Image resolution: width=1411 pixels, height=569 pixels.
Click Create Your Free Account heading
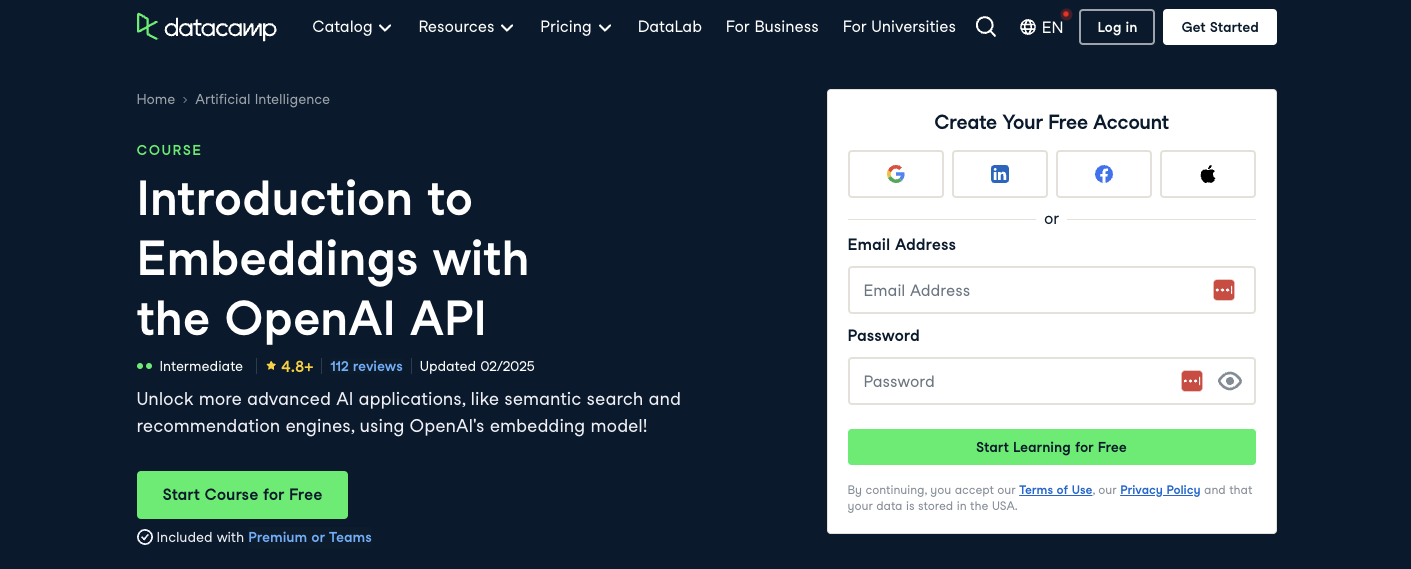(1051, 122)
